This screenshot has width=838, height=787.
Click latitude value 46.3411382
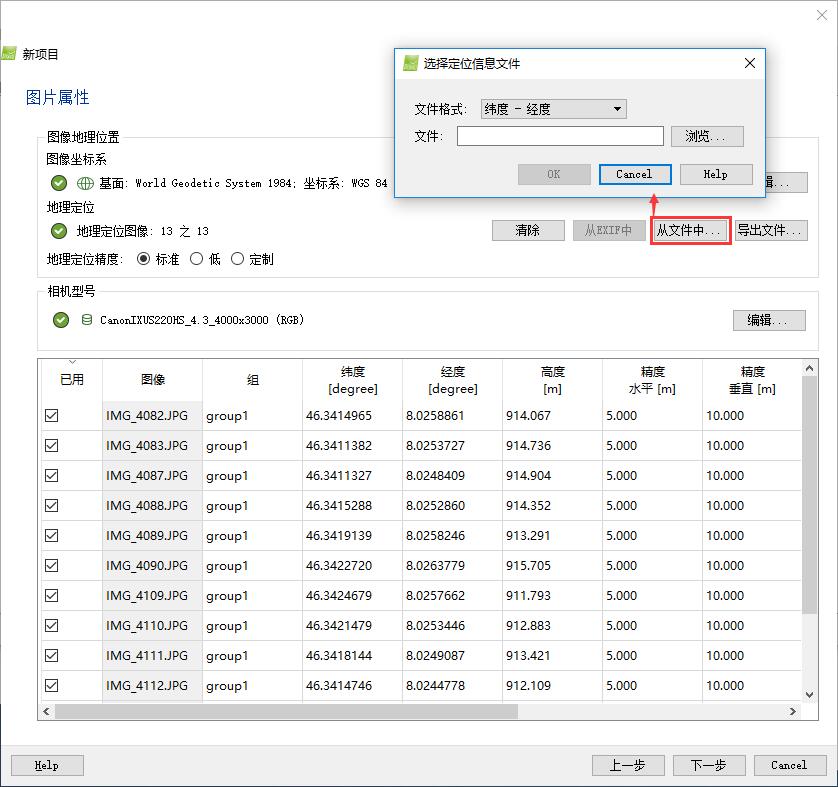pos(338,445)
